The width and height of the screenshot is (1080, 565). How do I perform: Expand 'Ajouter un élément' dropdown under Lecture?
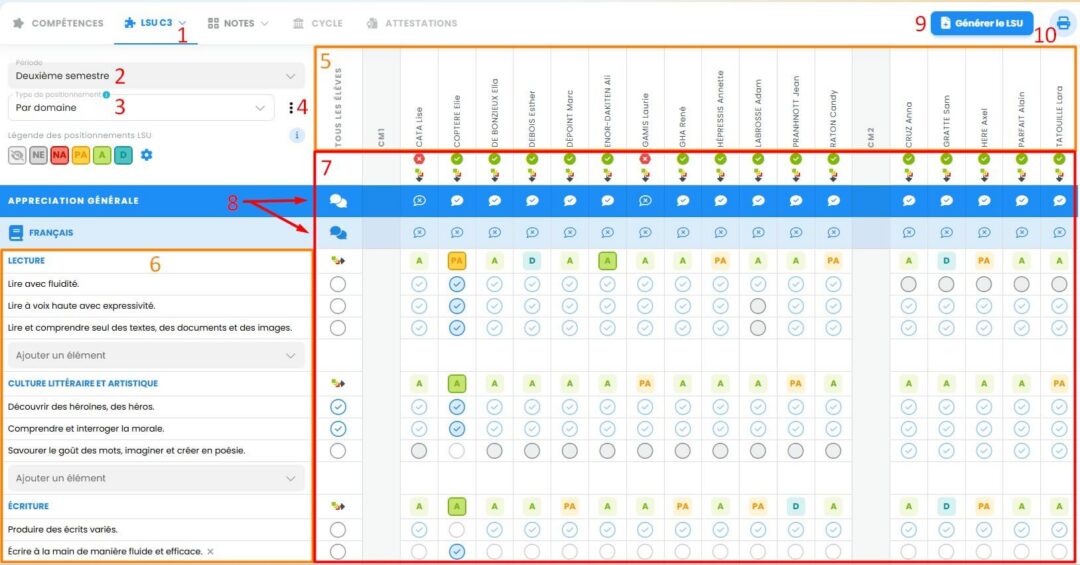click(x=155, y=355)
